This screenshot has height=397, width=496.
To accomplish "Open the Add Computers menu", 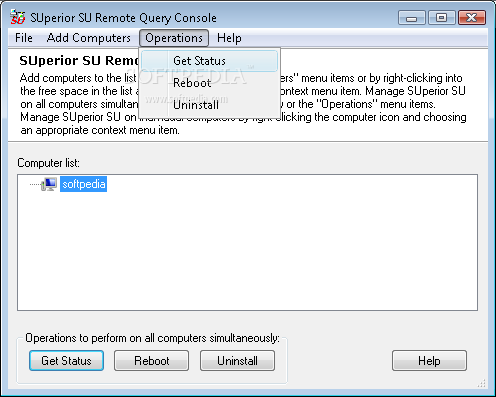I will pos(88,38).
